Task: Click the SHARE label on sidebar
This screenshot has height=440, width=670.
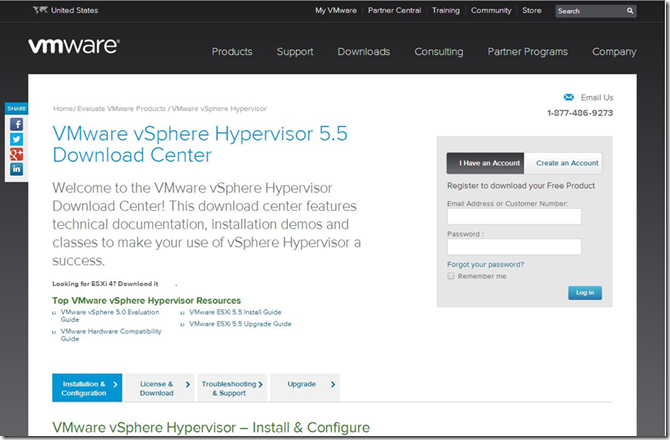Action: [16, 109]
